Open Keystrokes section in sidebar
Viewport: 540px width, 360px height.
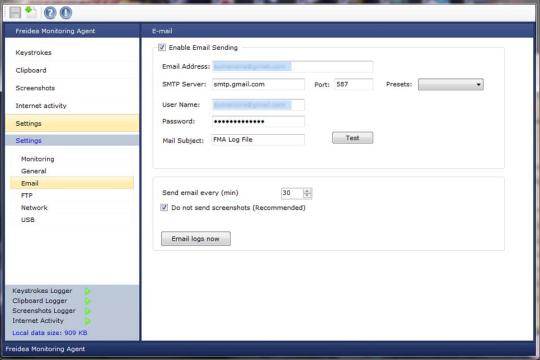[72, 53]
